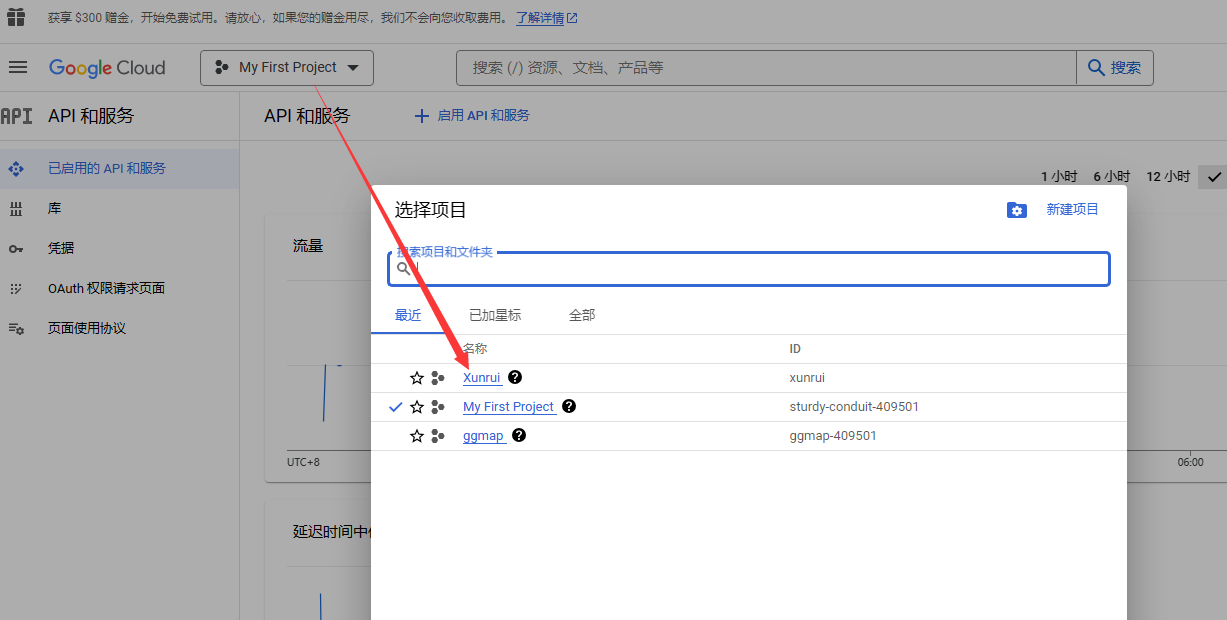Open the ggmap project link
The image size is (1227, 620).
tap(484, 436)
